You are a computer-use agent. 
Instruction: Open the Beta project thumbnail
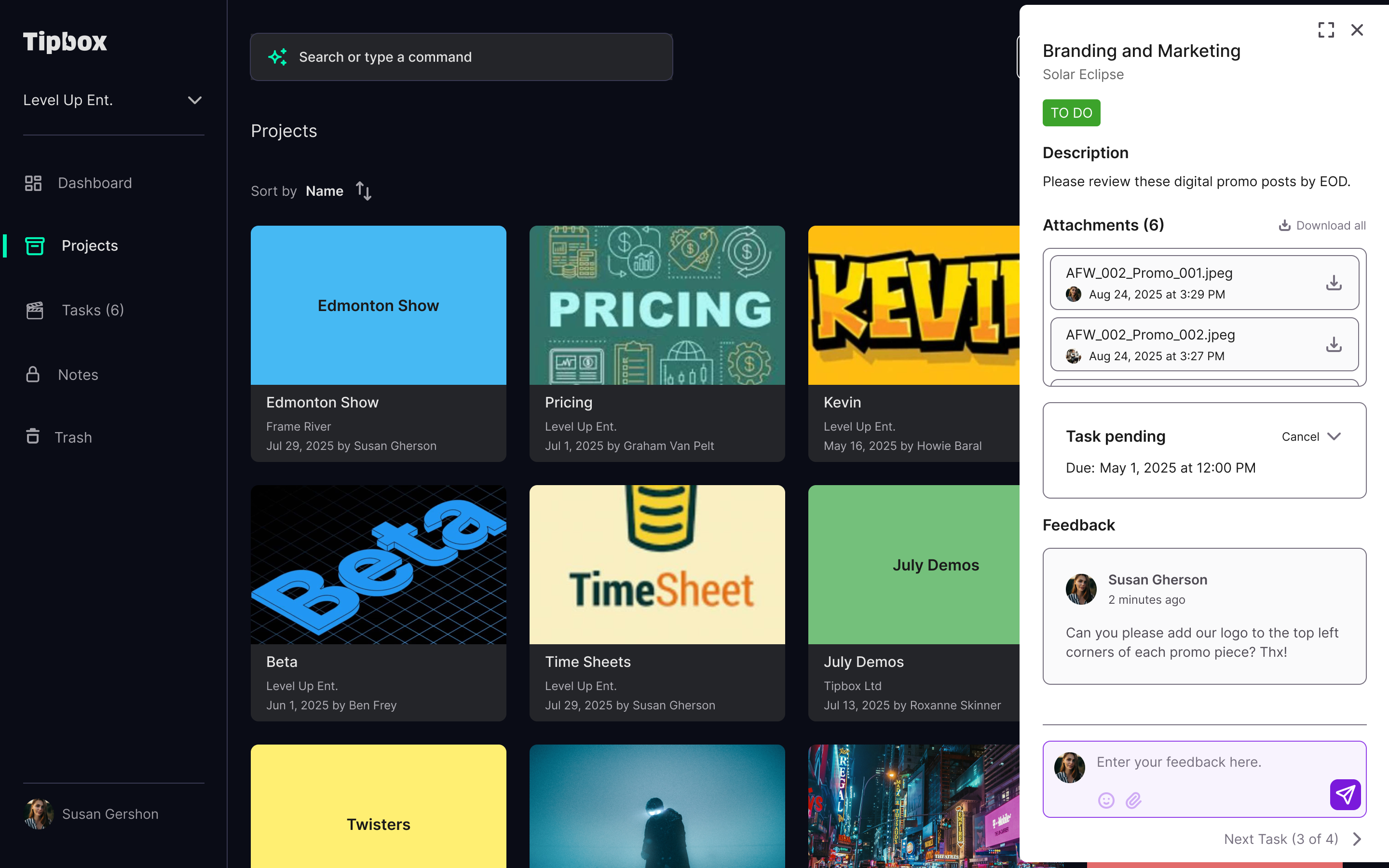click(378, 564)
